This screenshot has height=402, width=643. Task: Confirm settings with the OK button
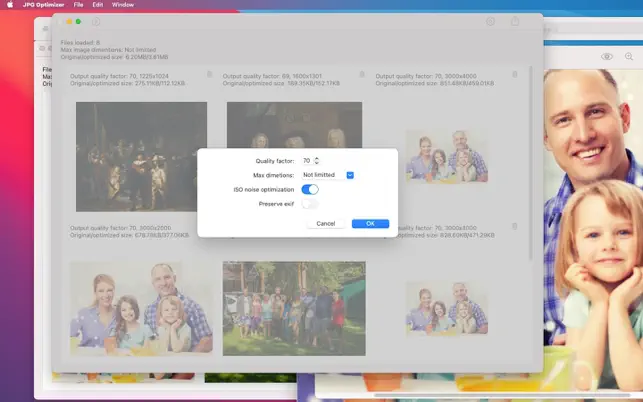click(370, 224)
